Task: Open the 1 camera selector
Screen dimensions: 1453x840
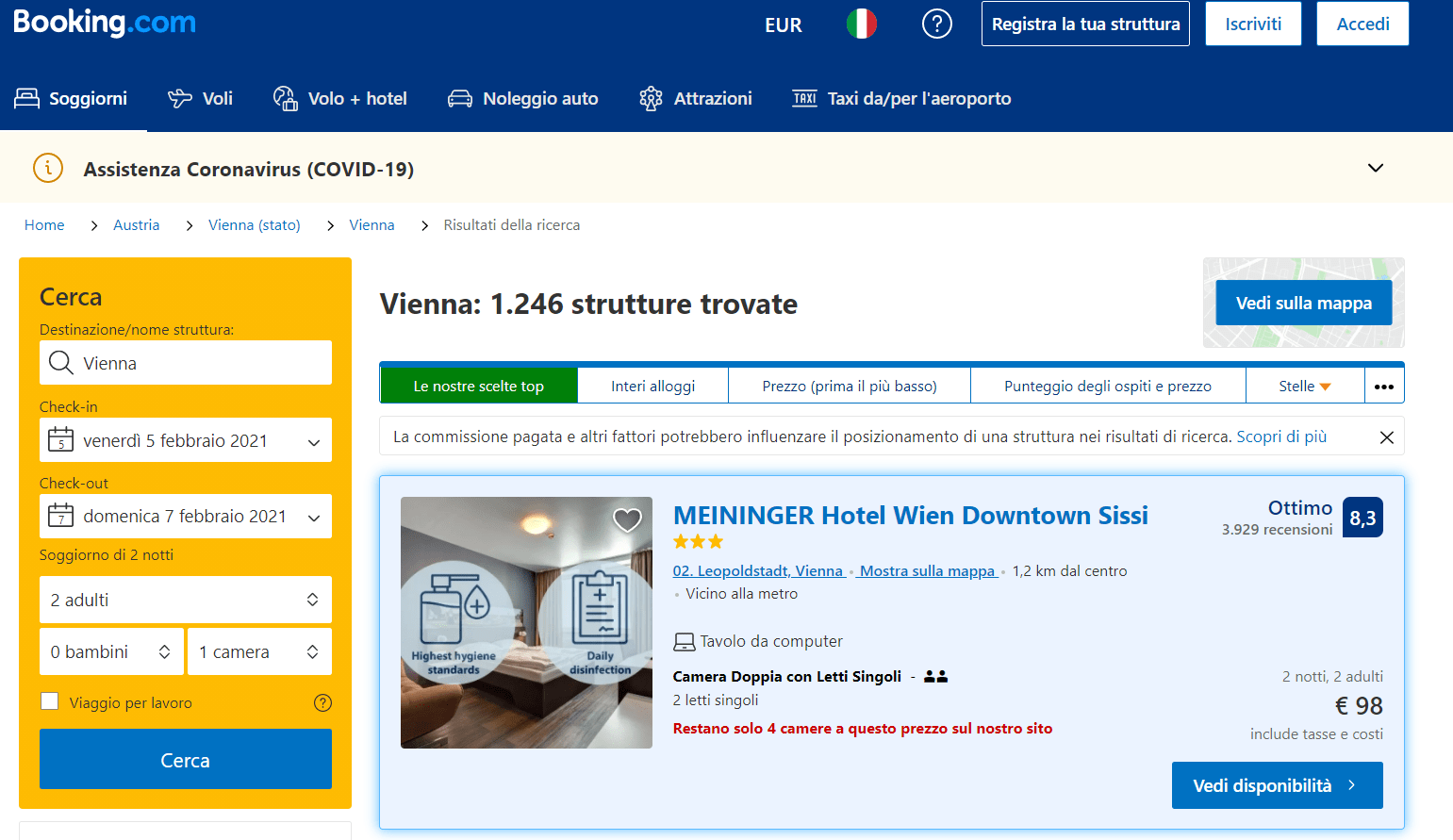Action: [259, 651]
